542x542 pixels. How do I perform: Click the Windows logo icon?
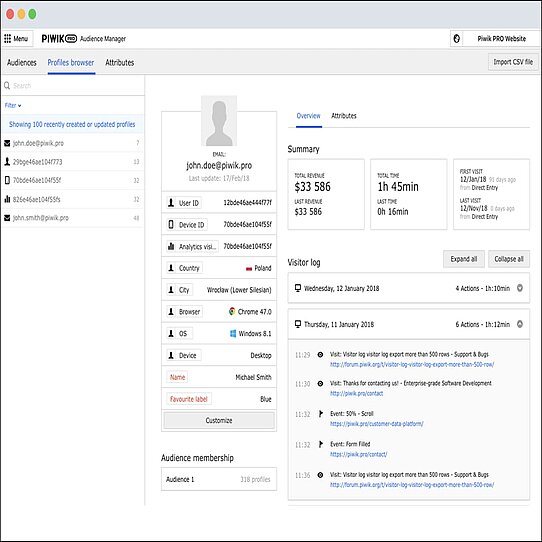coord(233,333)
